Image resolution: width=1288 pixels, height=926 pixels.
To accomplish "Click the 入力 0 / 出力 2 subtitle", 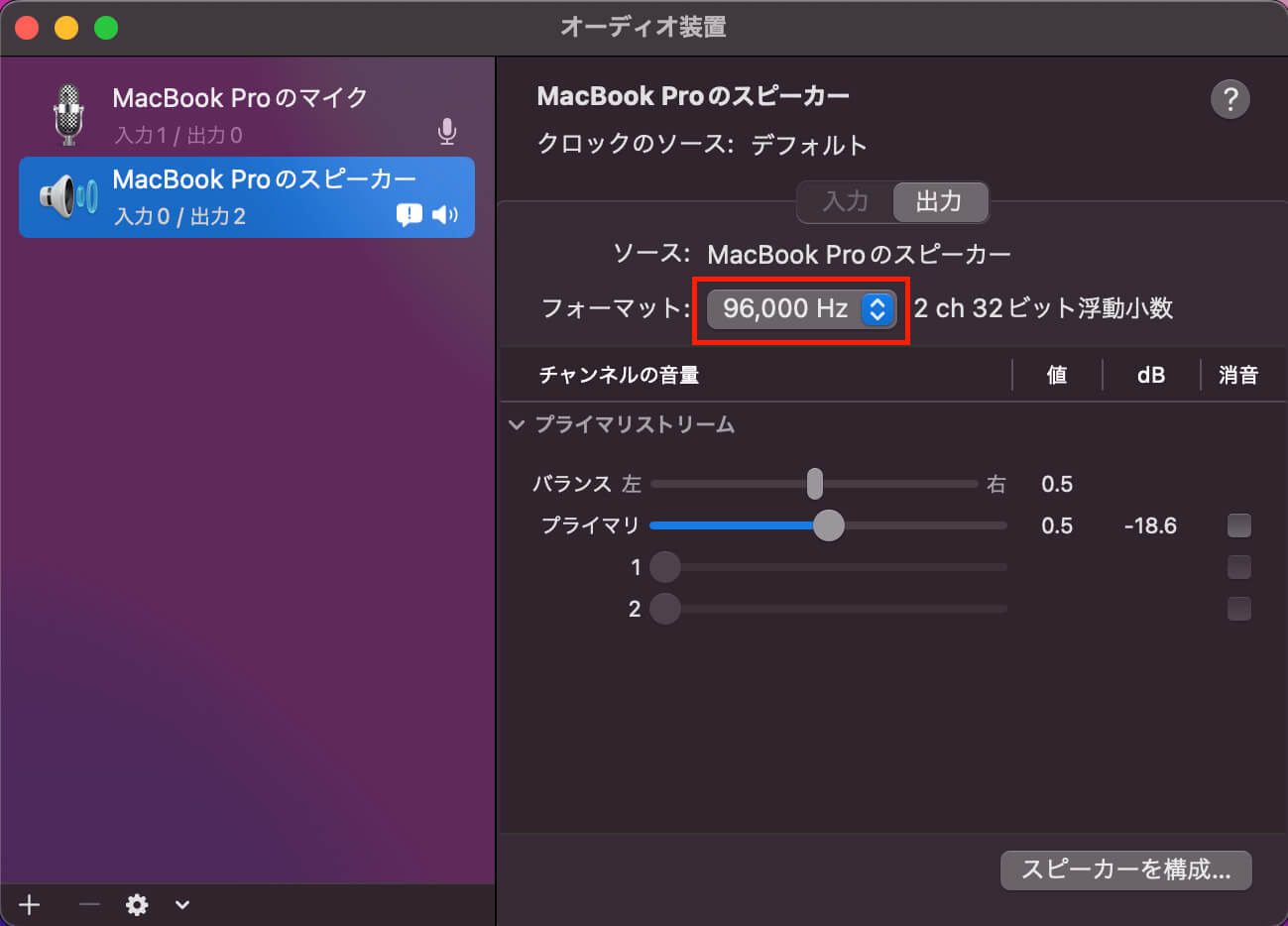I will [x=179, y=216].
